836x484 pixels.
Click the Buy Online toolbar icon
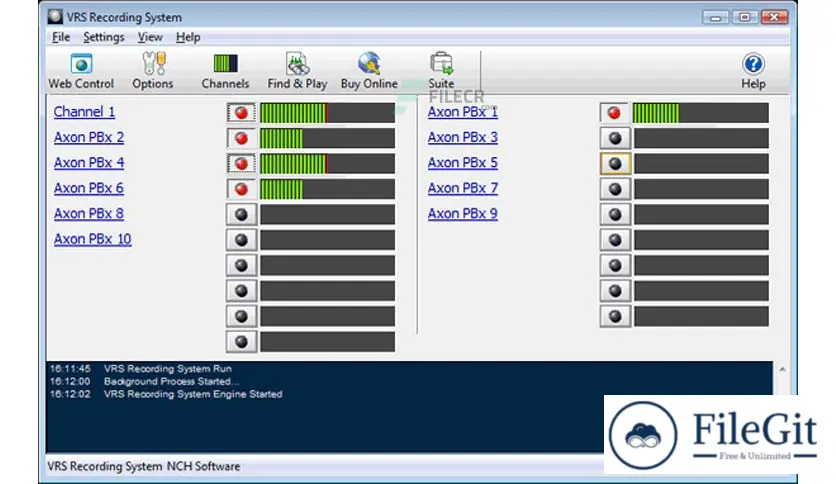tap(369, 71)
